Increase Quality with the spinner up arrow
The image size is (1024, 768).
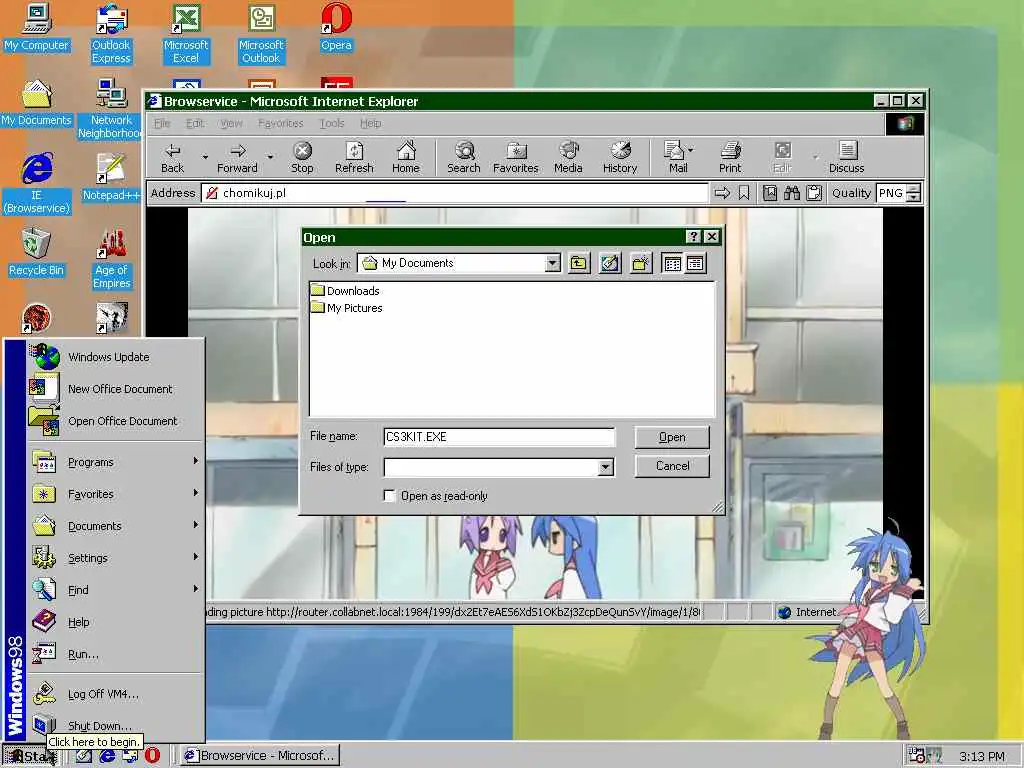tap(914, 189)
